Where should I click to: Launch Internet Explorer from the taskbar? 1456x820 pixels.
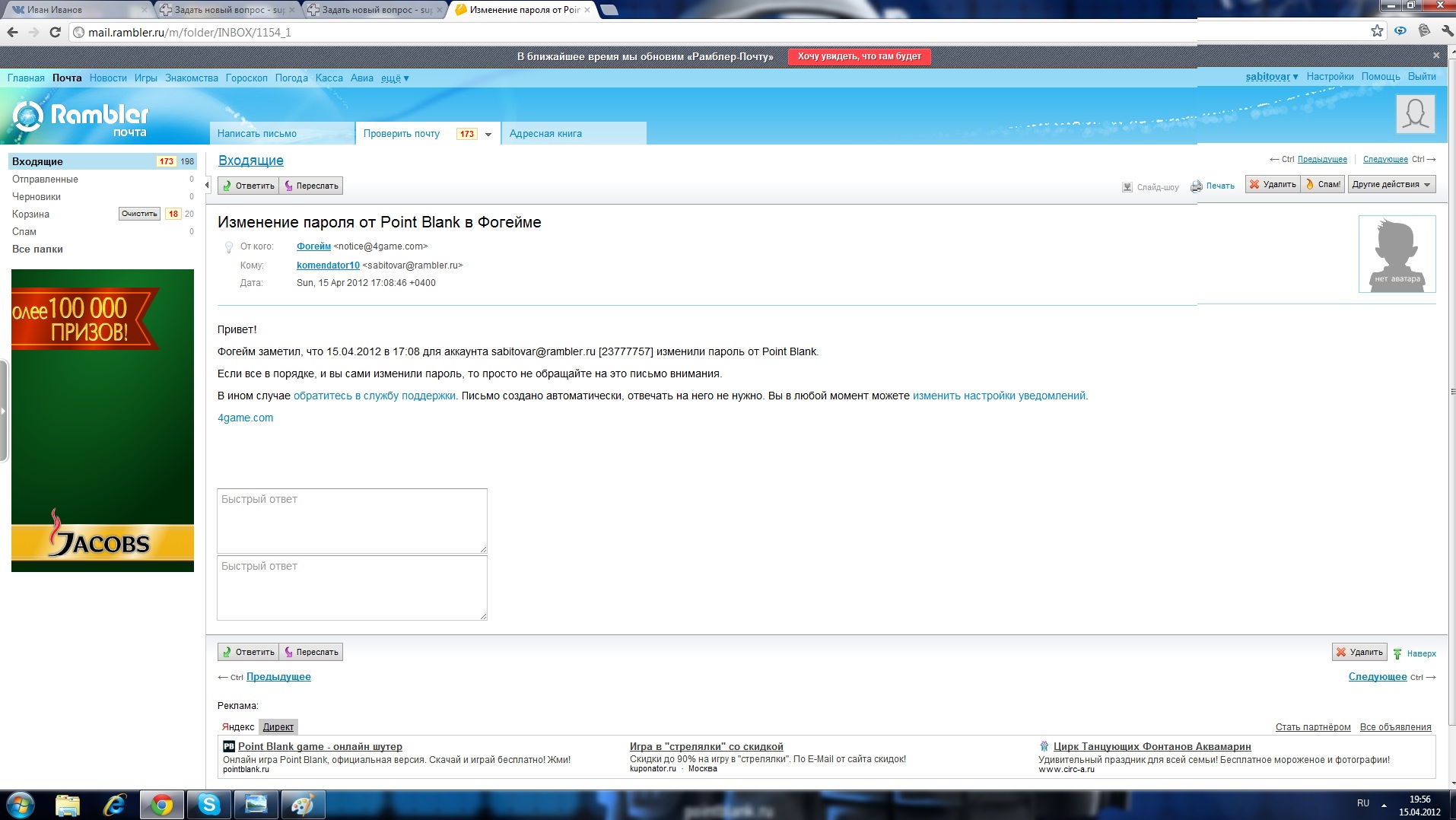pyautogui.click(x=114, y=805)
